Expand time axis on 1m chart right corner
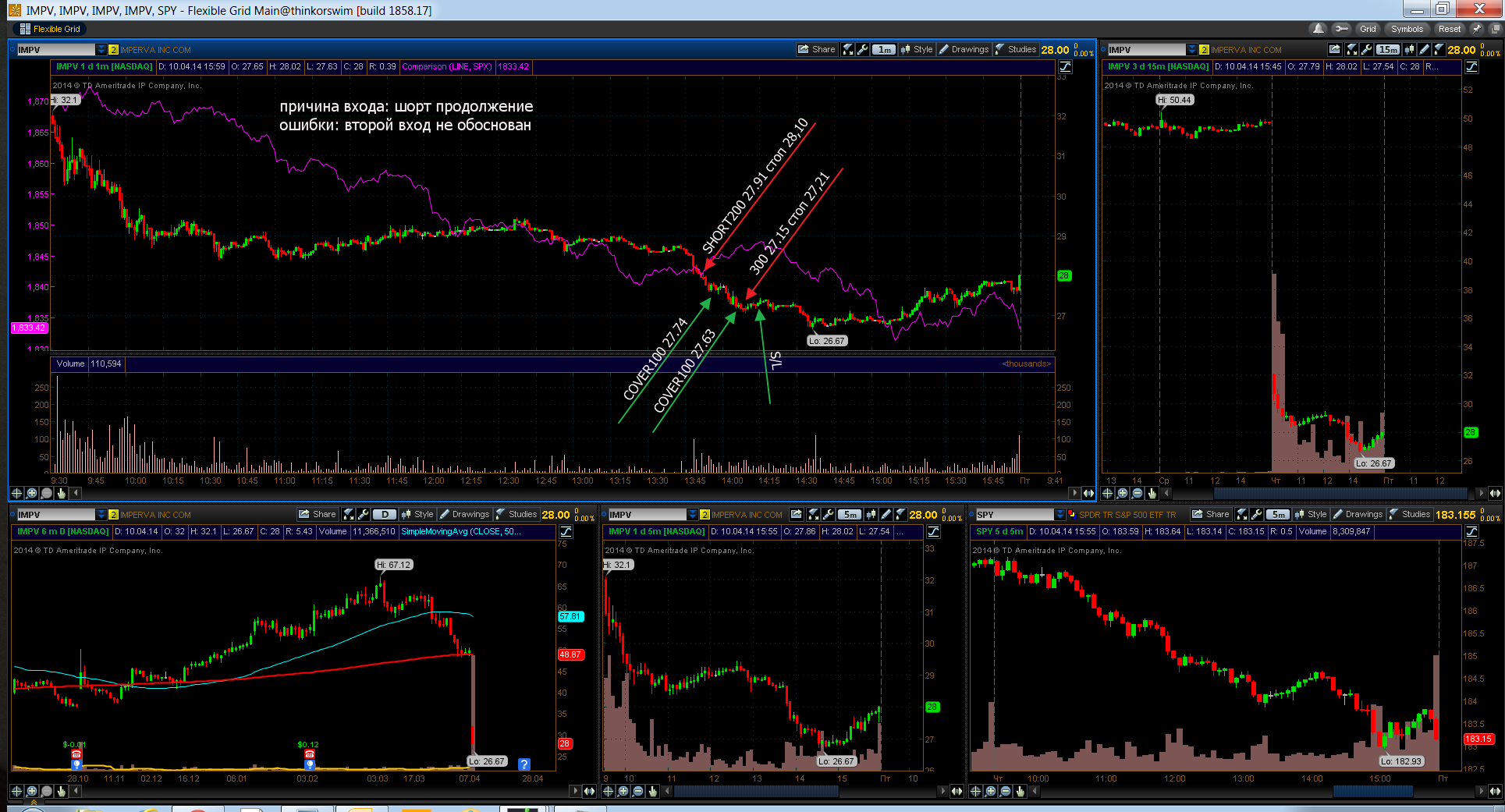 [x=1088, y=493]
